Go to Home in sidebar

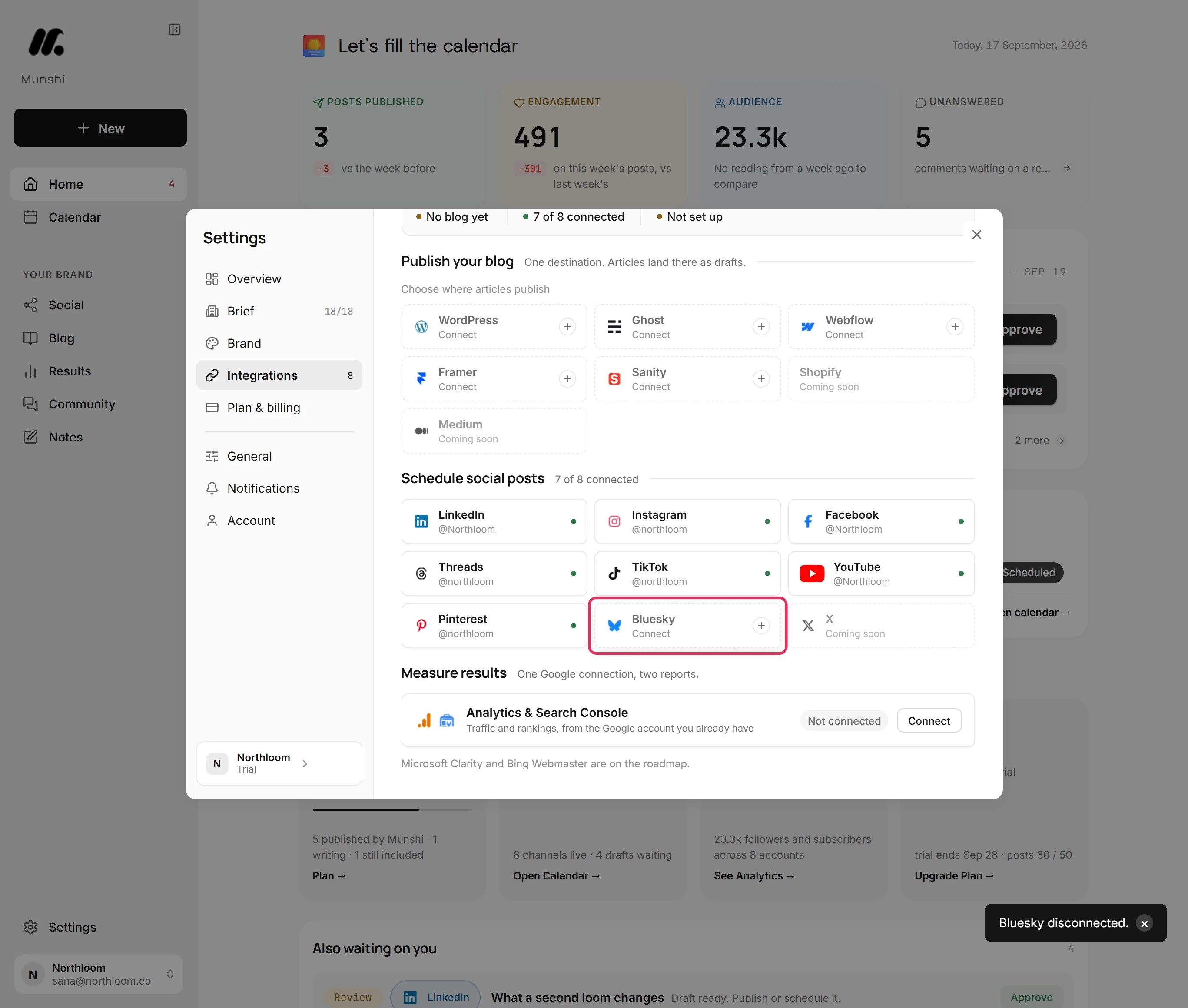coord(99,184)
